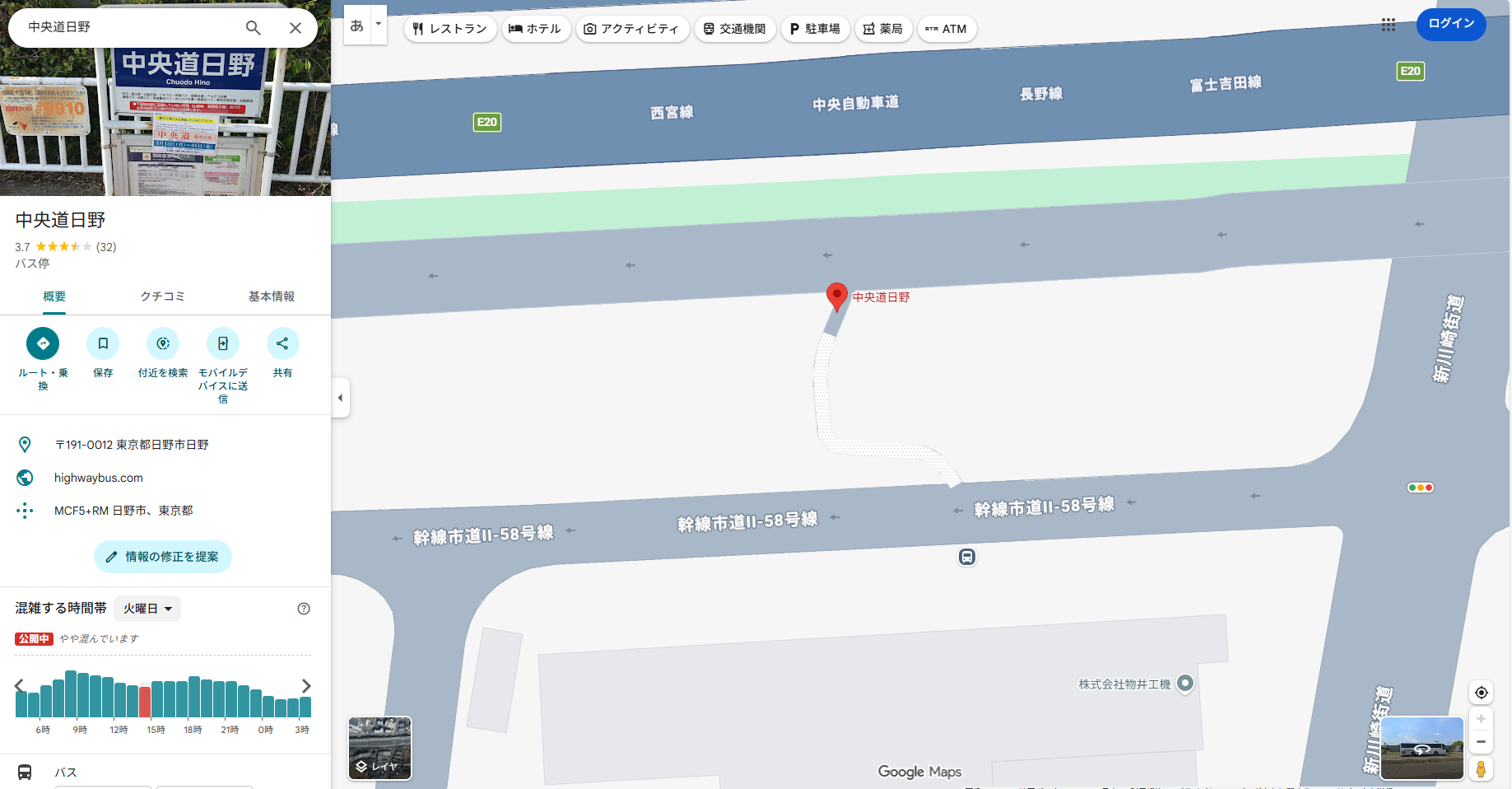Screen dimensions: 1512x789
Task: Open the highwaybus.com website link
Action: click(99, 478)
